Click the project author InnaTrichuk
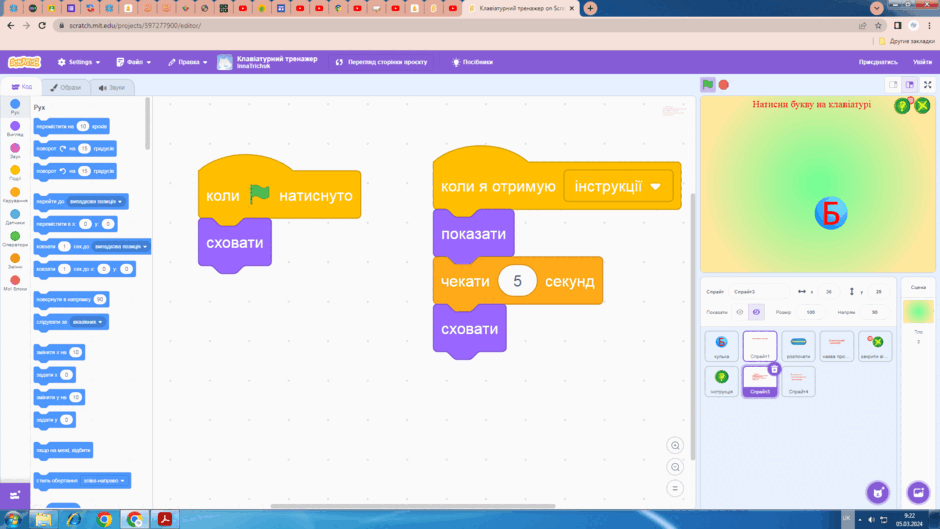The height and width of the screenshot is (529, 940). pos(254,66)
